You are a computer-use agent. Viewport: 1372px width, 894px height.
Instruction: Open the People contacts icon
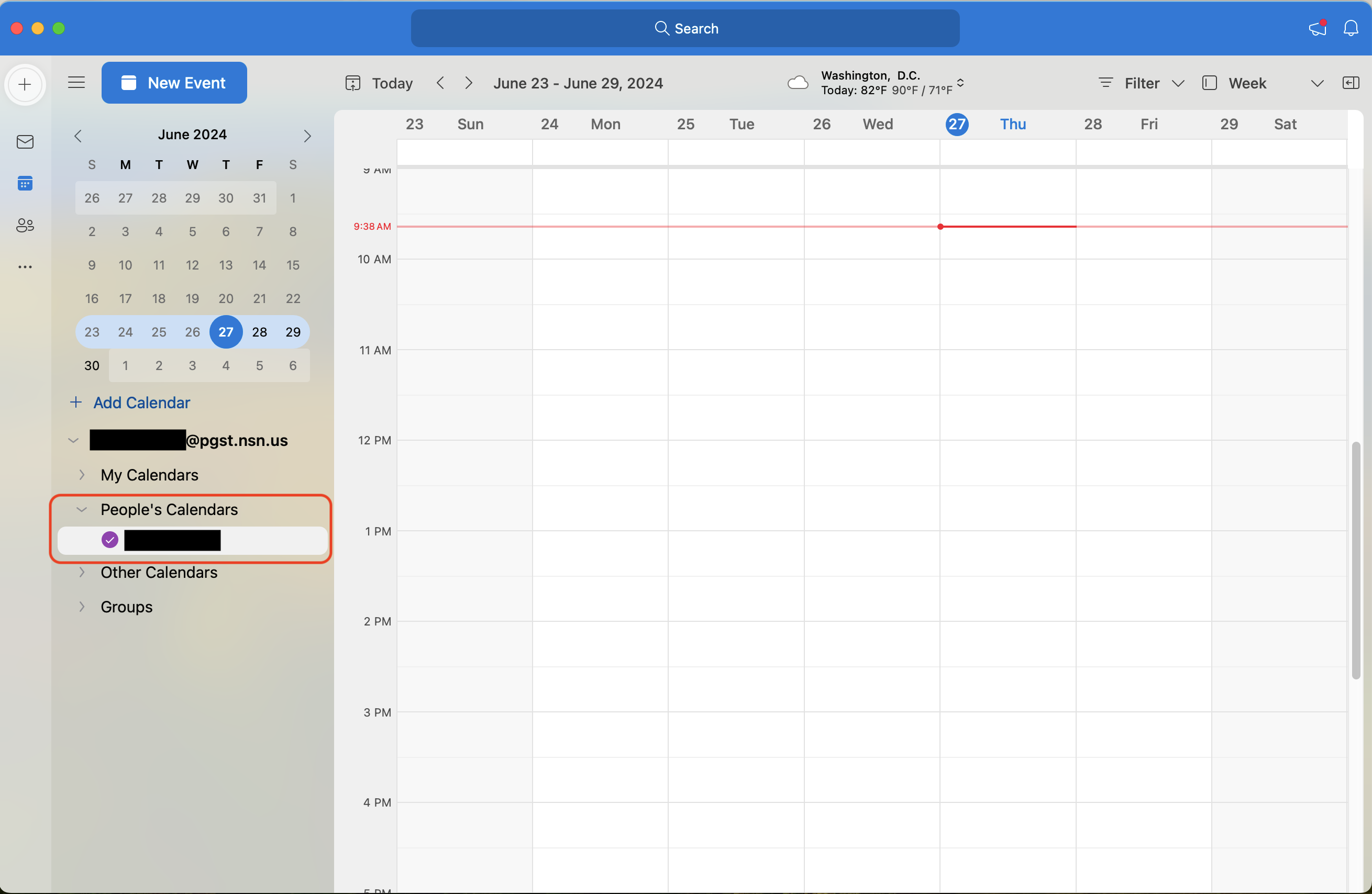click(x=25, y=225)
